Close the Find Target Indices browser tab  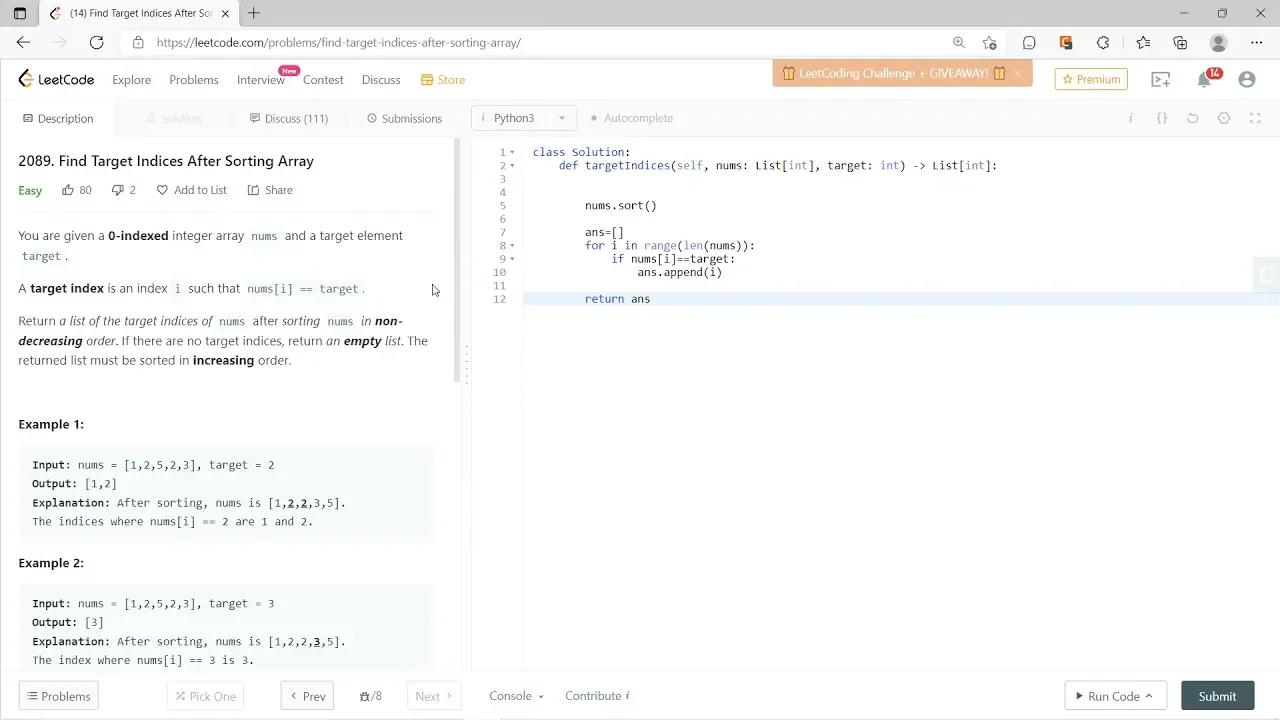click(227, 13)
